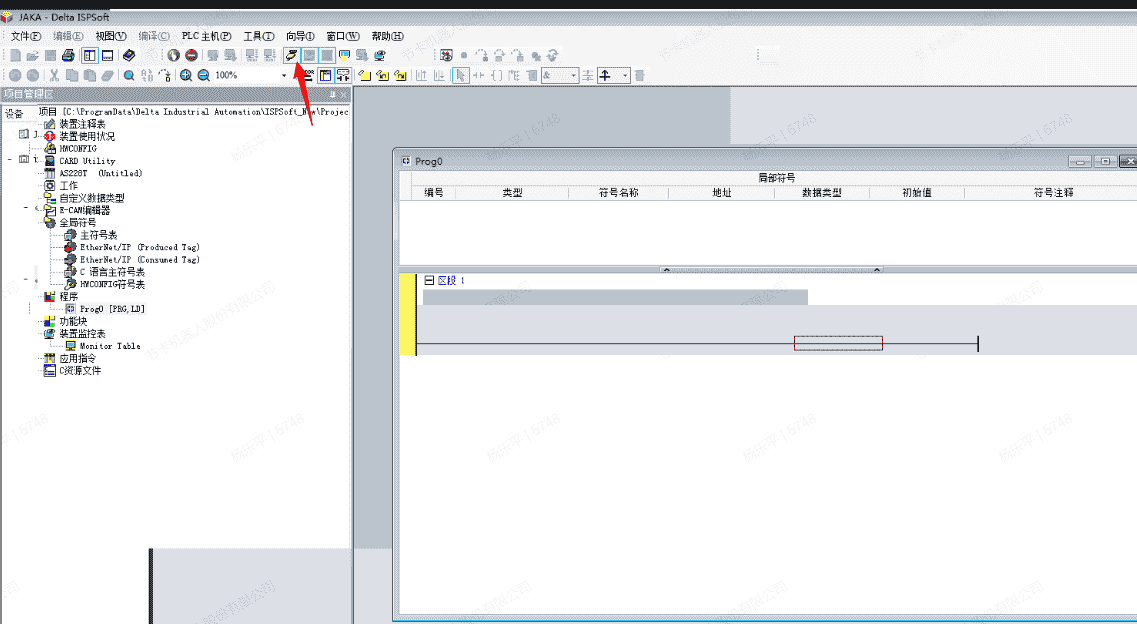Click the zoom out magnifier icon
The image size is (1137, 624).
pyautogui.click(x=203, y=75)
